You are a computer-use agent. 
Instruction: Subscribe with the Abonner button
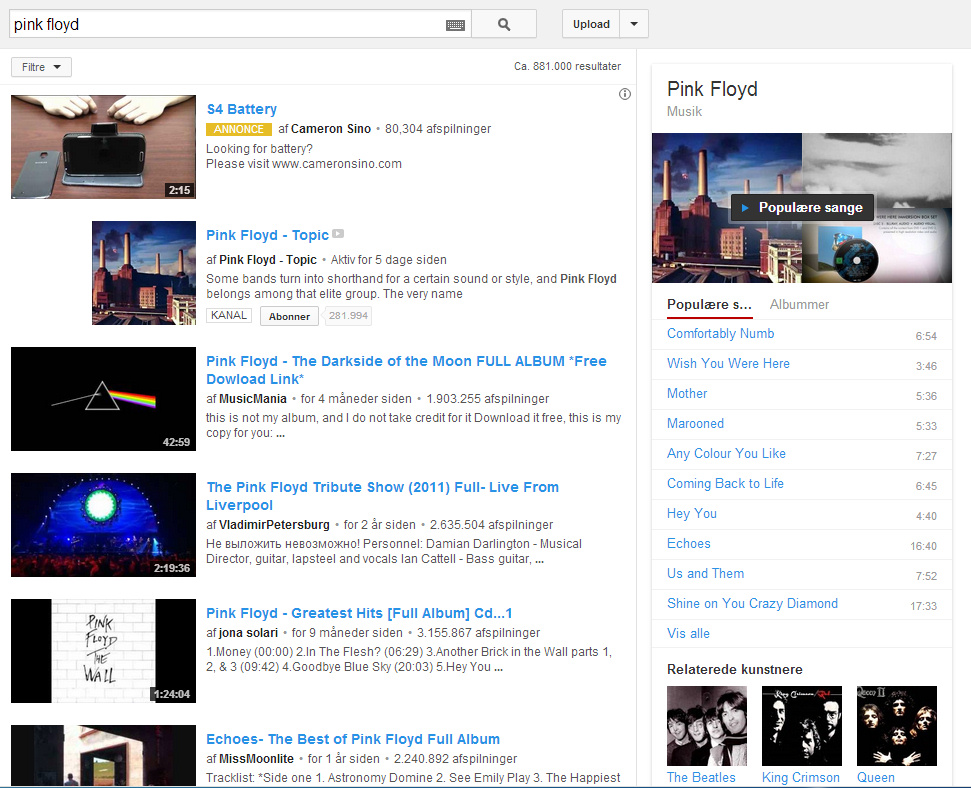coord(289,316)
